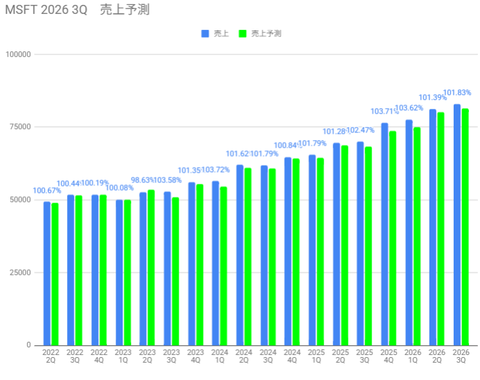The height and width of the screenshot is (380, 480).
Task: Click the blue 売上 legend swatch
Action: click(205, 34)
